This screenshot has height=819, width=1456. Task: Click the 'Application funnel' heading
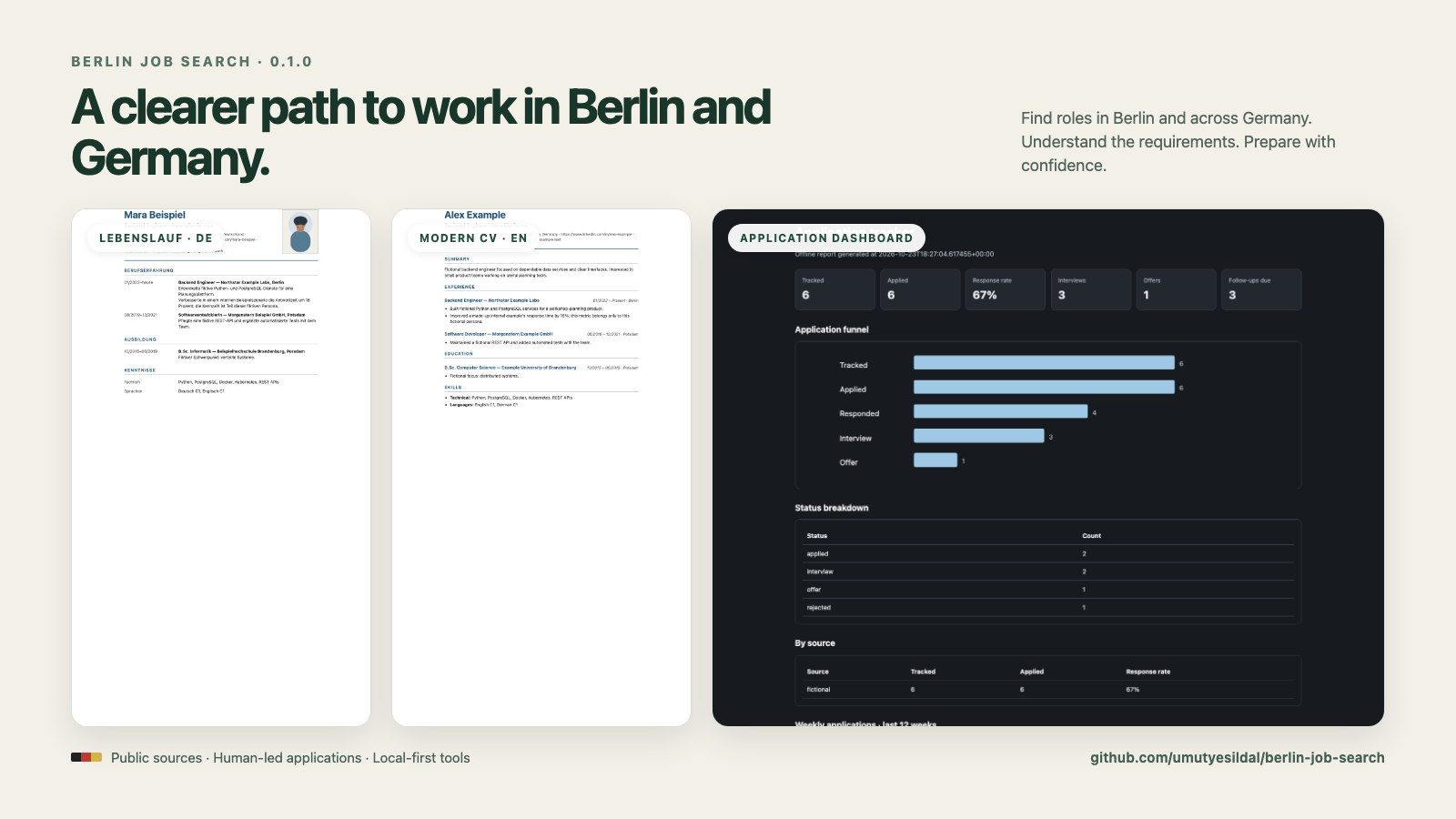(832, 329)
